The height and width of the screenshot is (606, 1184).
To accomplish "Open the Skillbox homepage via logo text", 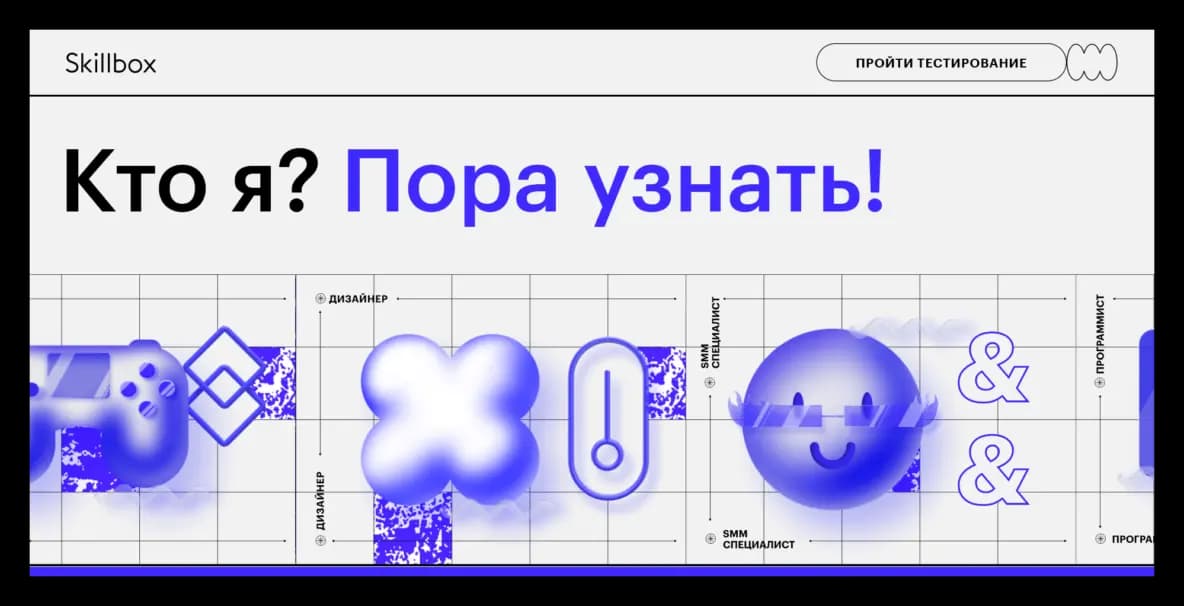I will tap(109, 63).
